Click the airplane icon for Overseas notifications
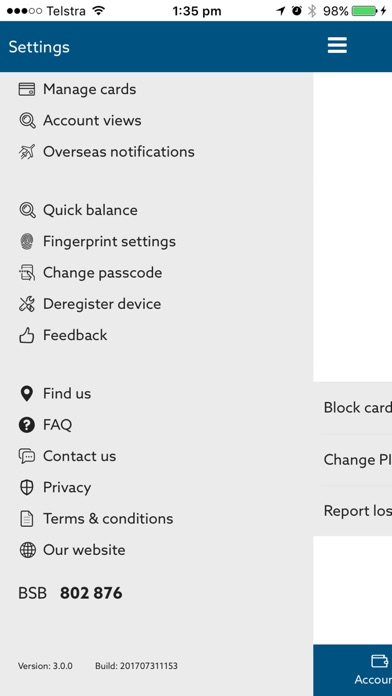This screenshot has width=392, height=696. (x=27, y=152)
